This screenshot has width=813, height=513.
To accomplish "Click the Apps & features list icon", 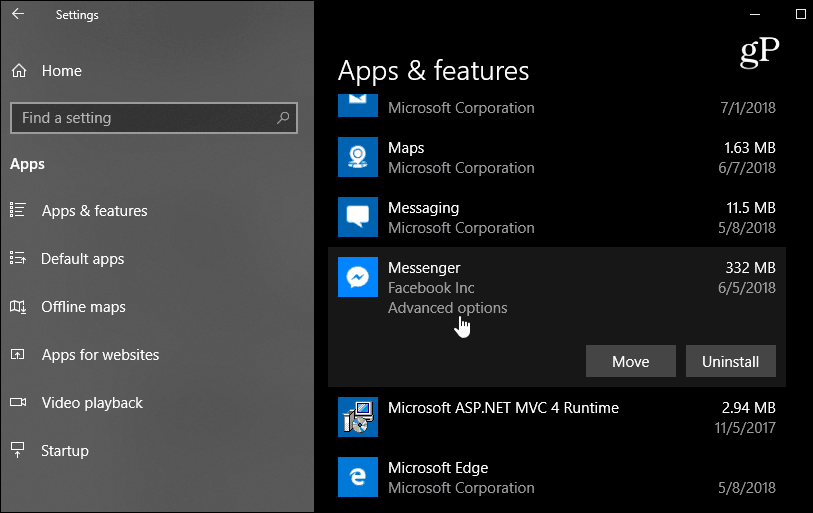I will coord(18,210).
